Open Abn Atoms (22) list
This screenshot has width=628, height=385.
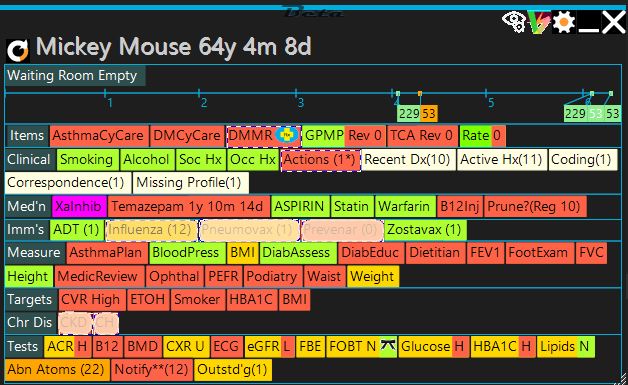(x=57, y=369)
